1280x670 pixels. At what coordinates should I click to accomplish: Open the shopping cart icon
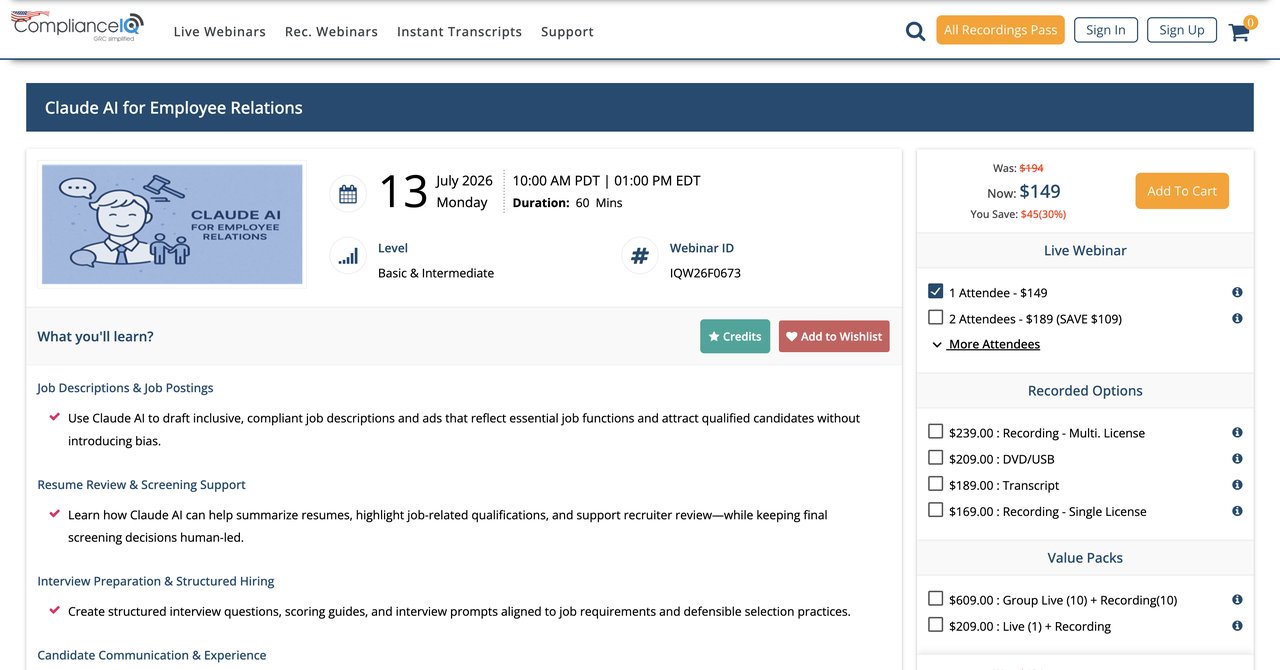(x=1240, y=30)
